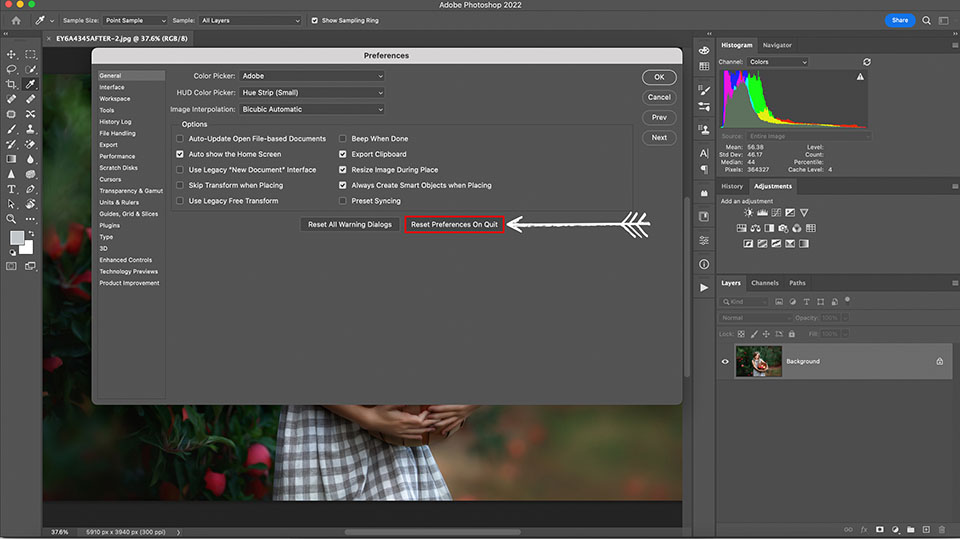
Task: Click the background color swatch
Action: (28, 248)
